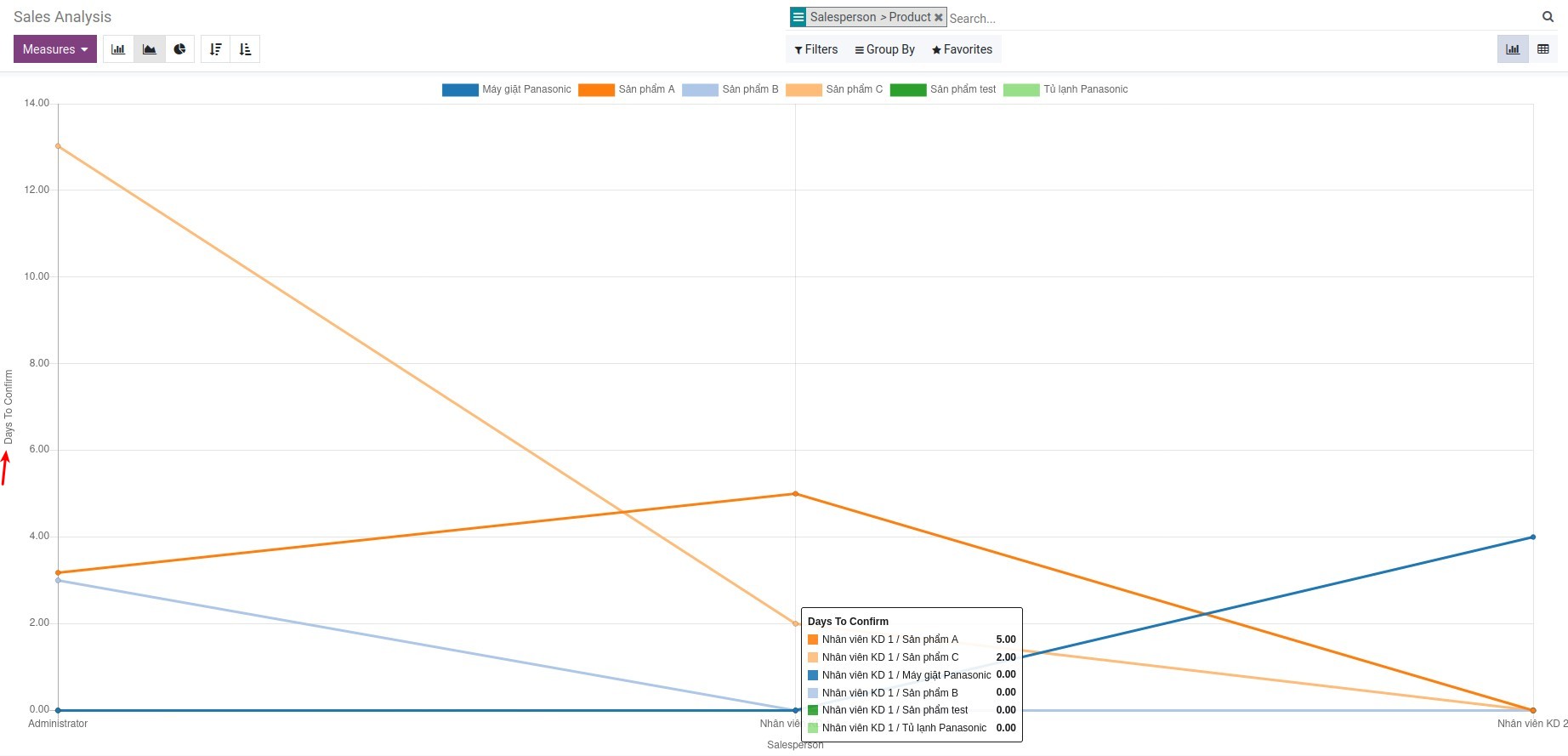Sort chart data in ascending order

pyautogui.click(x=245, y=49)
